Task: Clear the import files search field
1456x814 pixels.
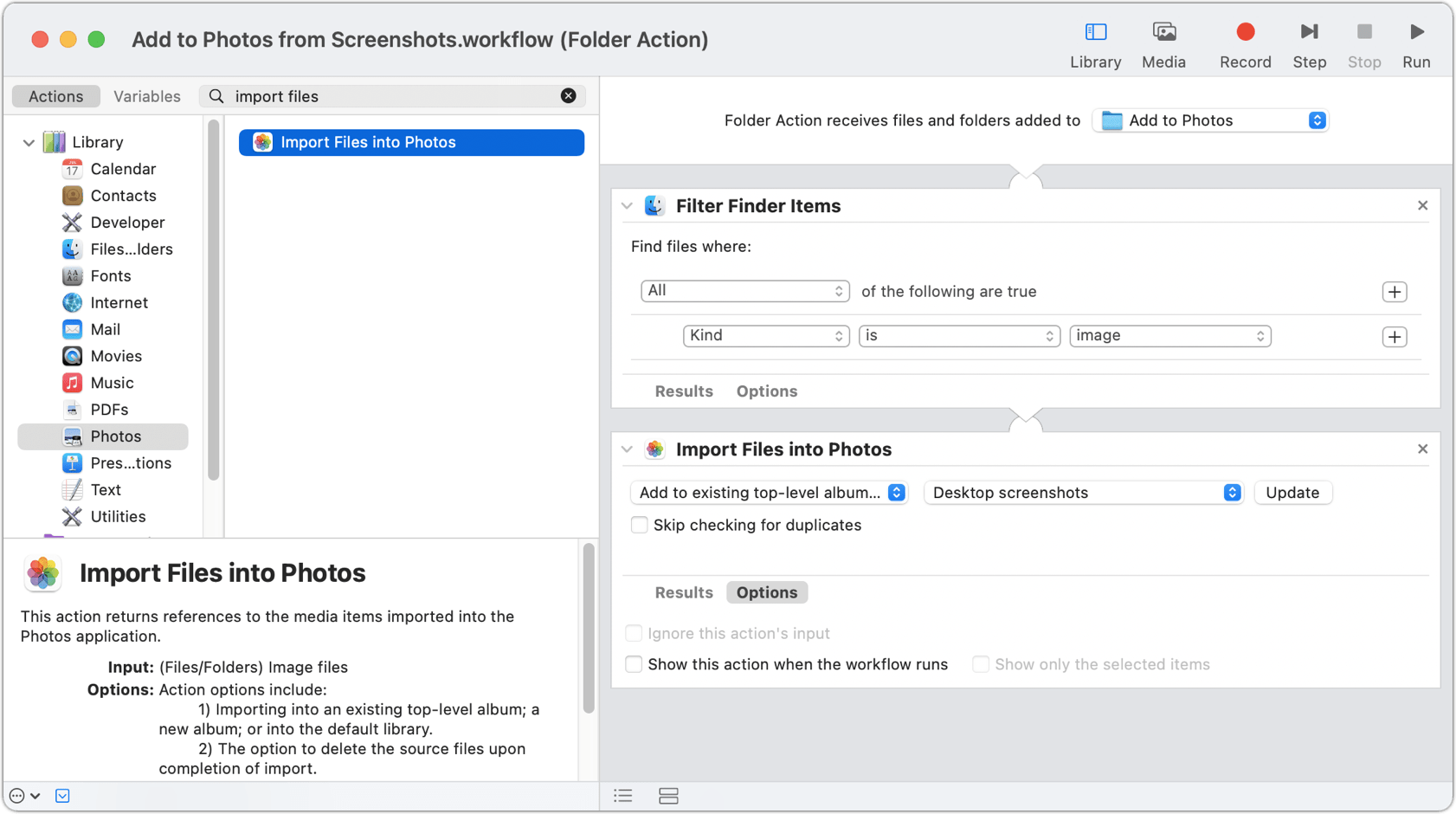Action: click(569, 95)
